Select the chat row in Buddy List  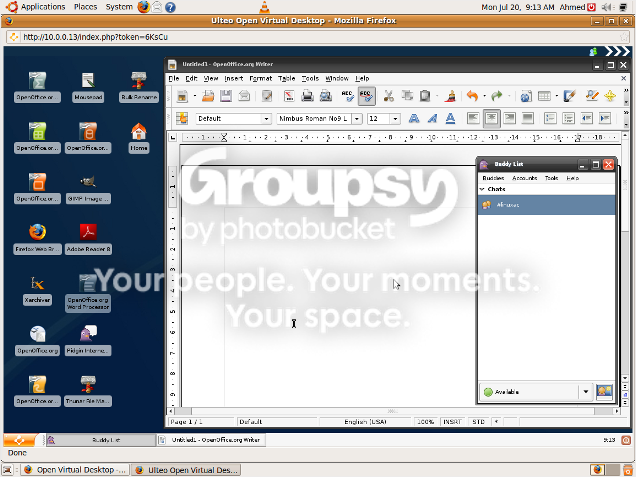pos(546,205)
